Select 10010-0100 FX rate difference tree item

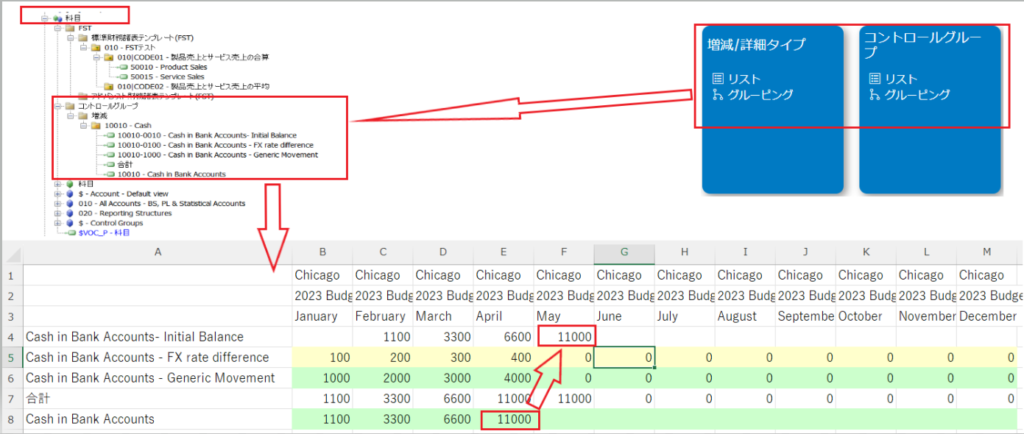(198, 145)
